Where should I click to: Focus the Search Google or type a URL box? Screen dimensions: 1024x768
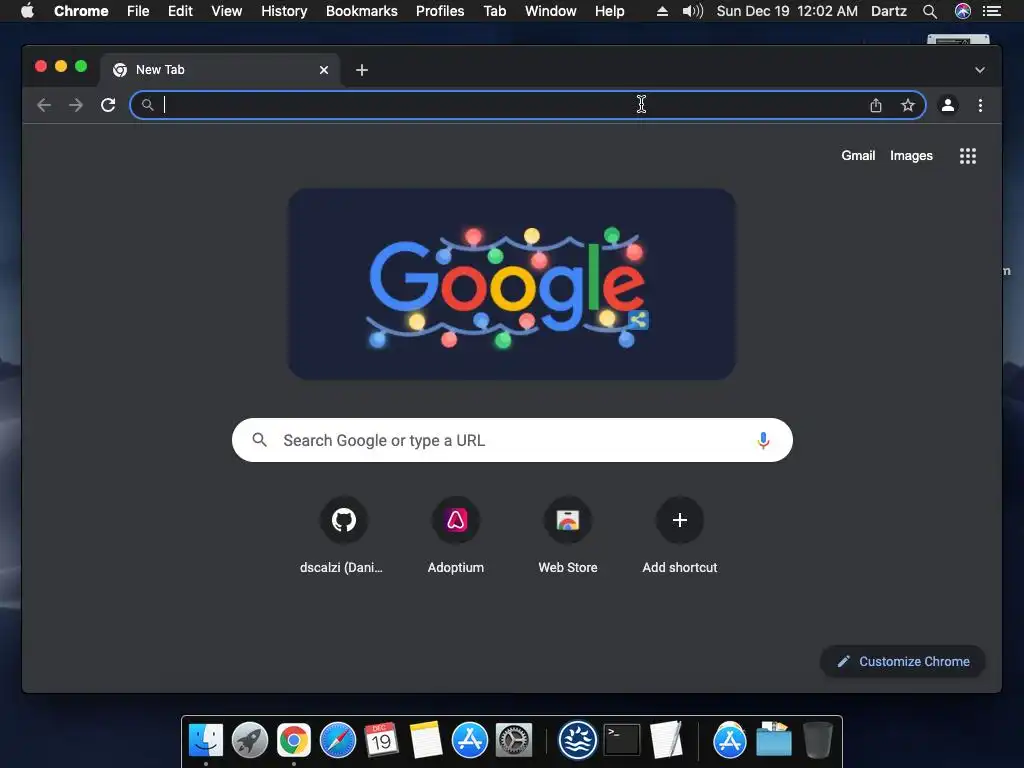pos(512,440)
